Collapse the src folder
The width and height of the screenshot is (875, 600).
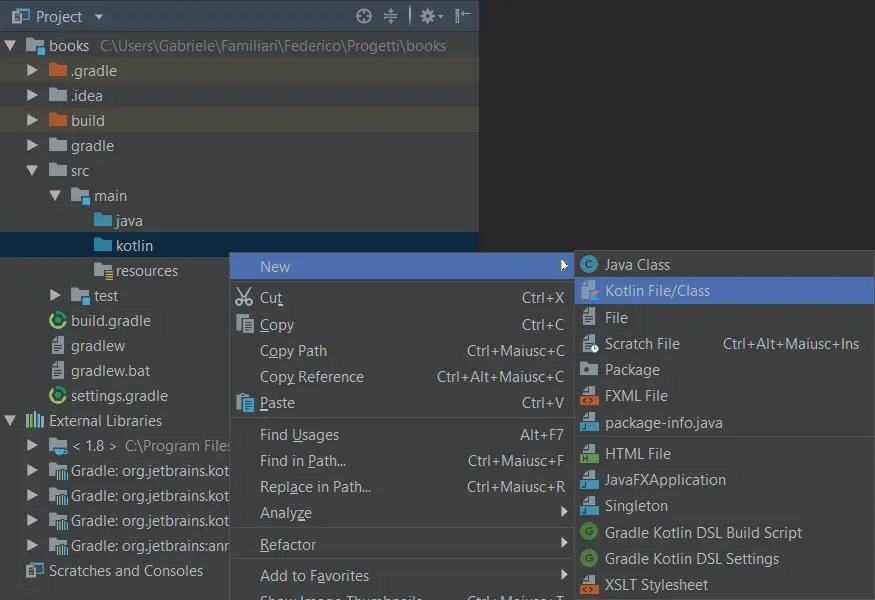[x=32, y=170]
